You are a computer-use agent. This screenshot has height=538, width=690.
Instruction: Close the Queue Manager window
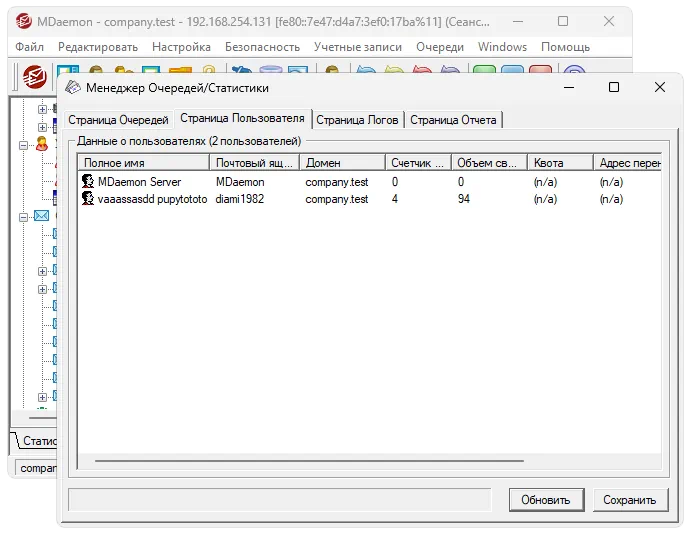click(660, 87)
